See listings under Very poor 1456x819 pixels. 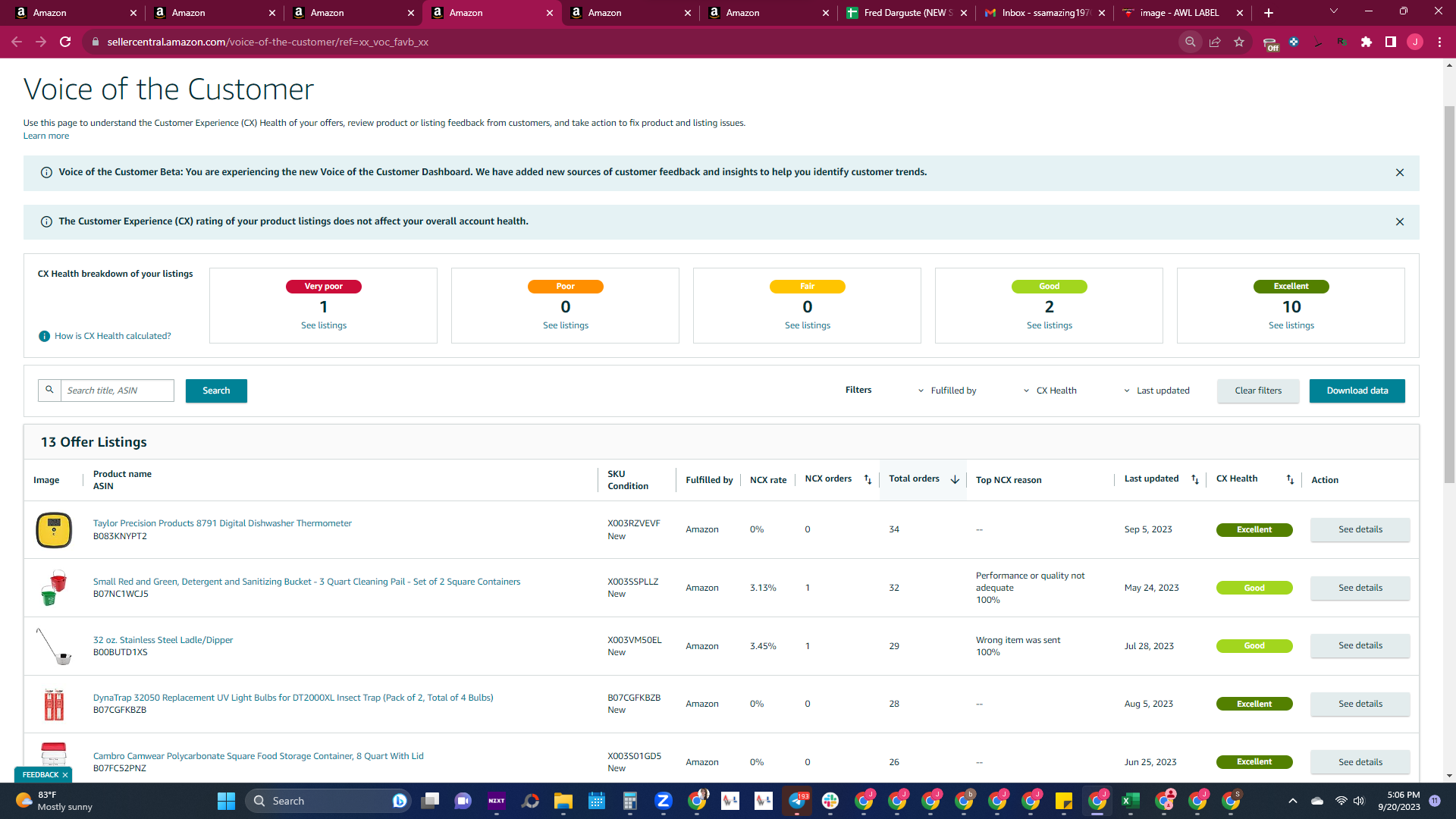[x=324, y=325]
